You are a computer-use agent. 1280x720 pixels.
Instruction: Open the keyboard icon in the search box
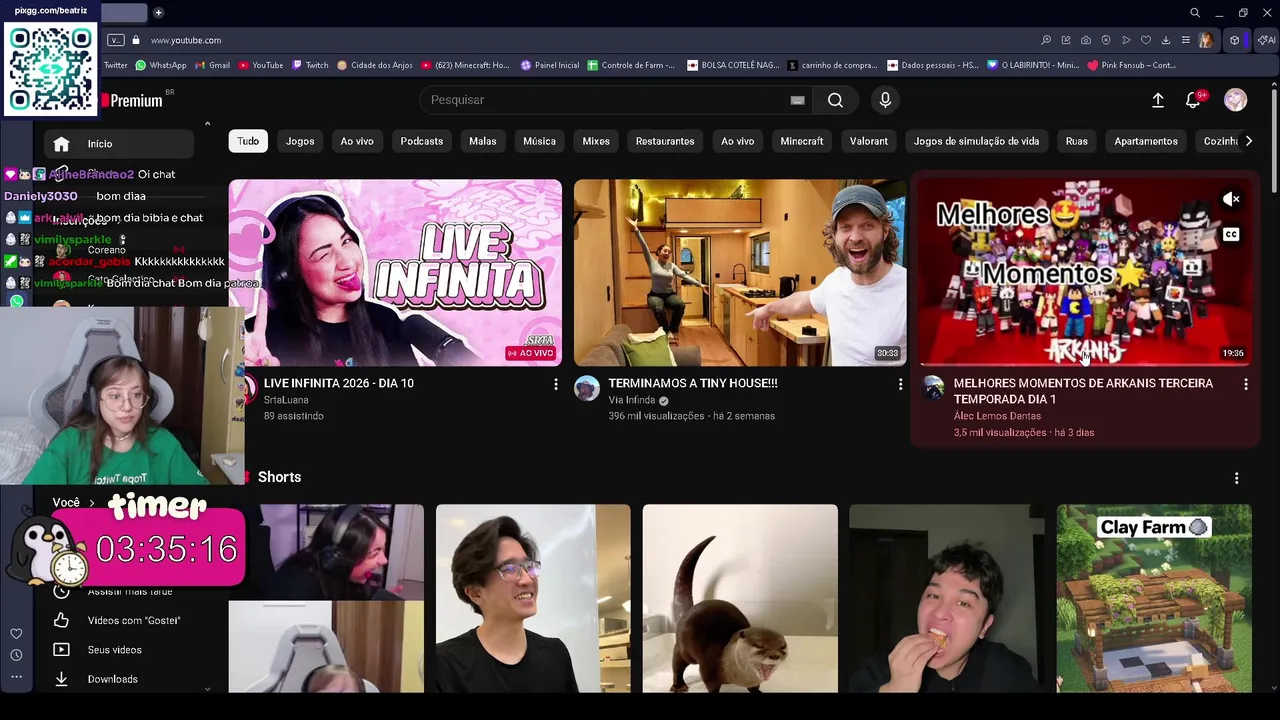coord(797,100)
